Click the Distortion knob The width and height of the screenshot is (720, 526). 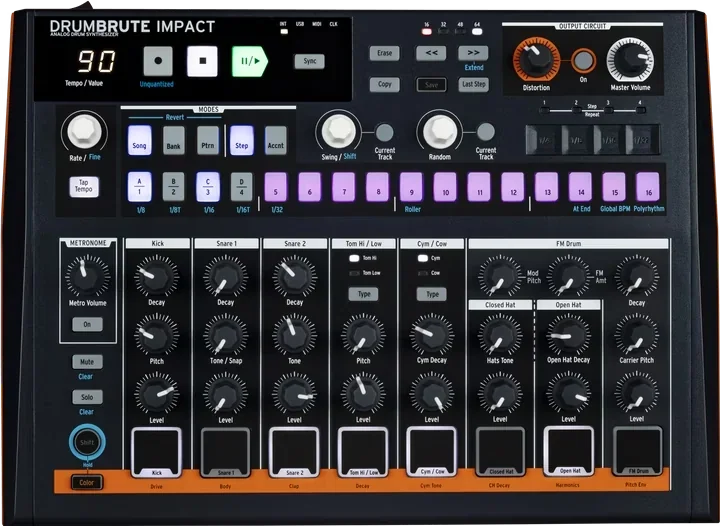click(x=536, y=60)
